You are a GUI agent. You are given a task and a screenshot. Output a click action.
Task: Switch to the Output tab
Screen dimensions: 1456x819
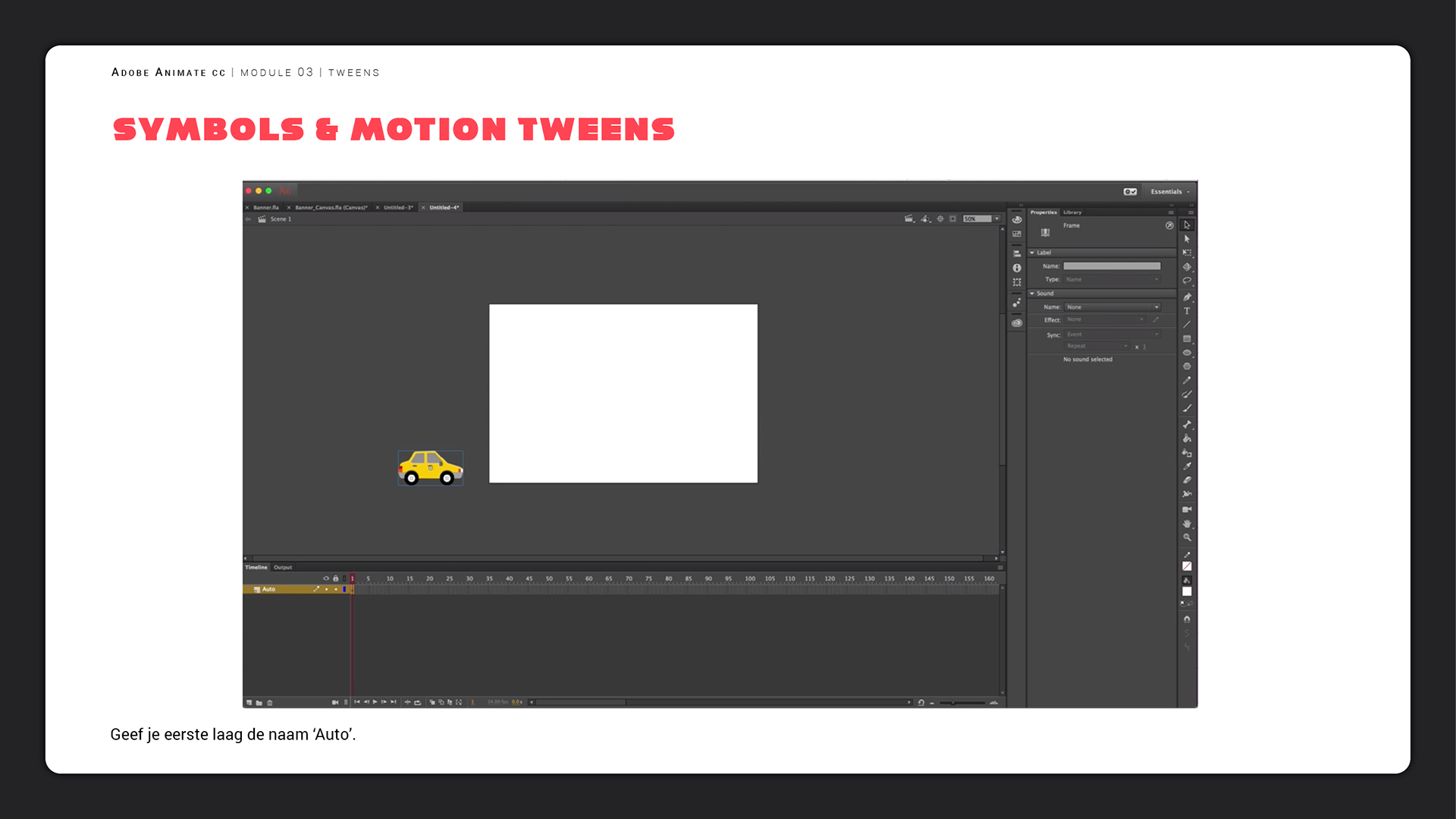pos(283,567)
